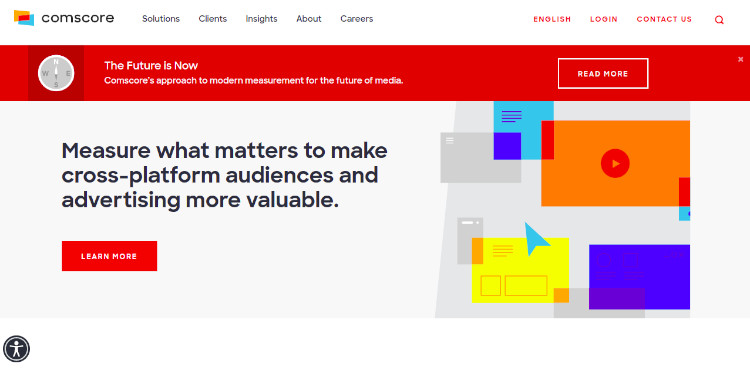
Task: Open the Insights menu
Action: coord(262,19)
